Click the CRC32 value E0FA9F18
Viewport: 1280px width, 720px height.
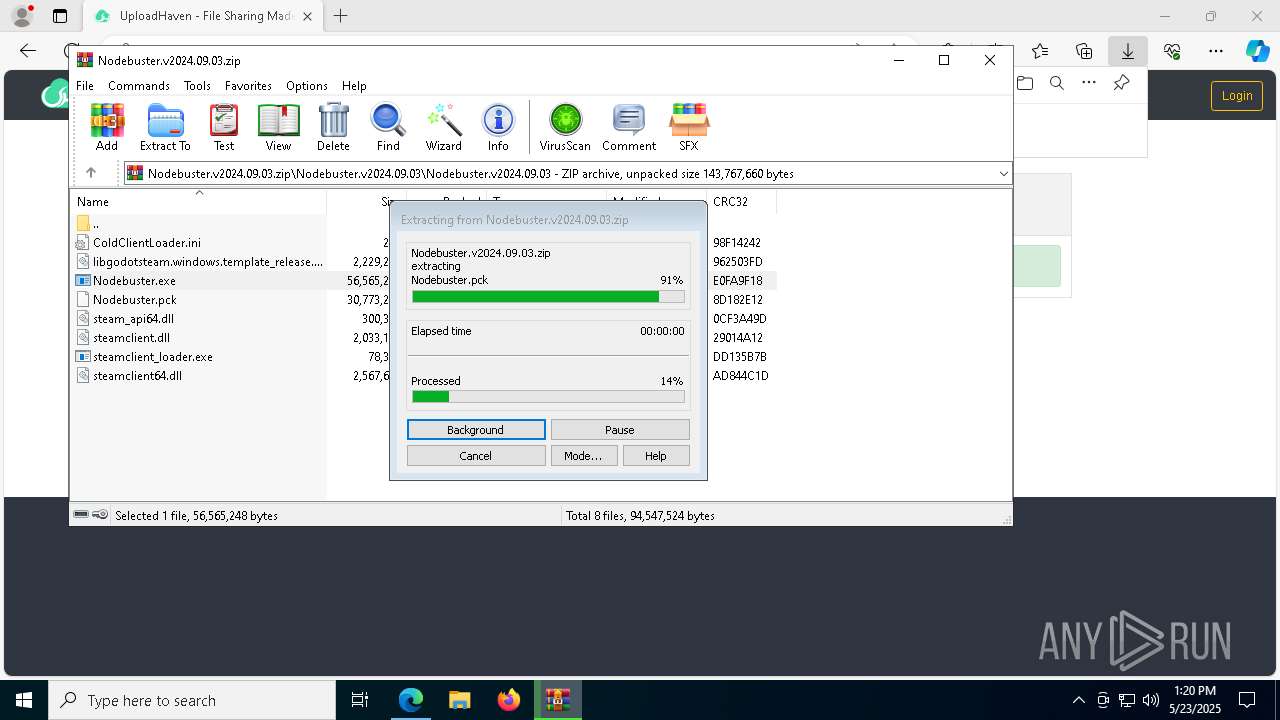click(738, 281)
